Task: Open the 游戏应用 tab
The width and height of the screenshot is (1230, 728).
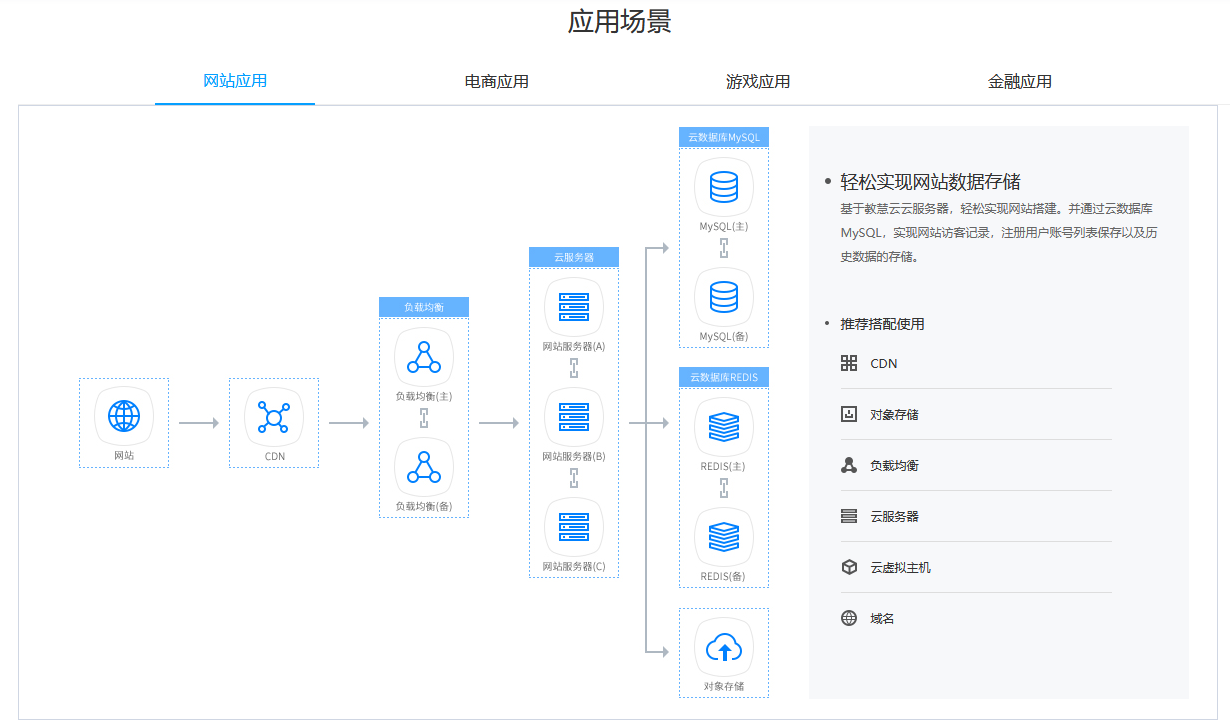Action: click(756, 82)
